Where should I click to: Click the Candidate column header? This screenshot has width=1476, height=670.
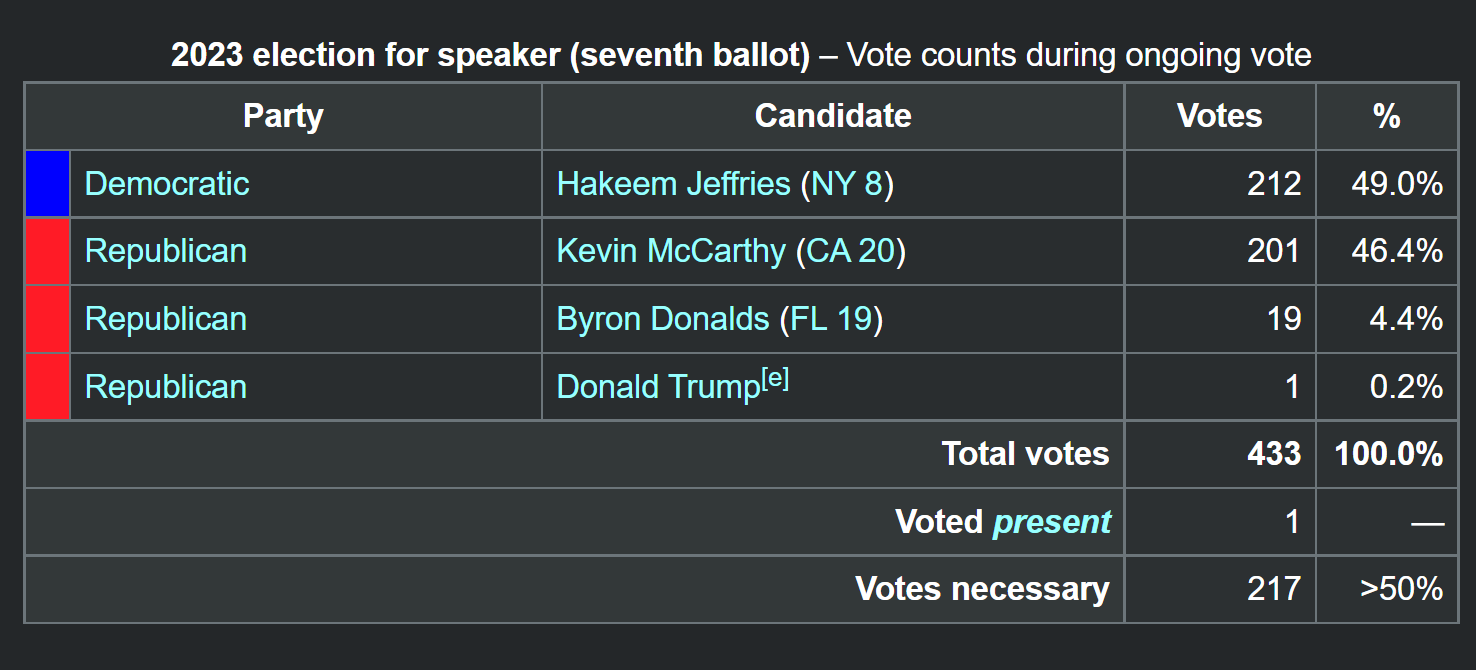(x=832, y=116)
